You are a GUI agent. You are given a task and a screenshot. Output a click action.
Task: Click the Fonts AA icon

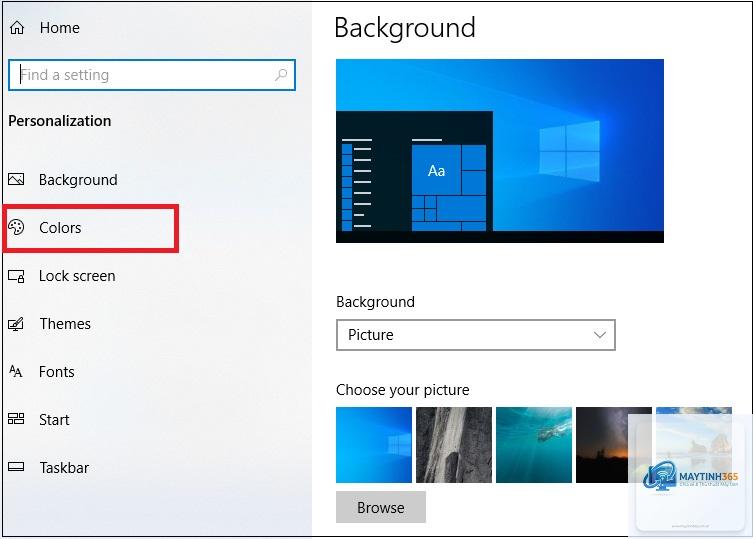tap(16, 371)
